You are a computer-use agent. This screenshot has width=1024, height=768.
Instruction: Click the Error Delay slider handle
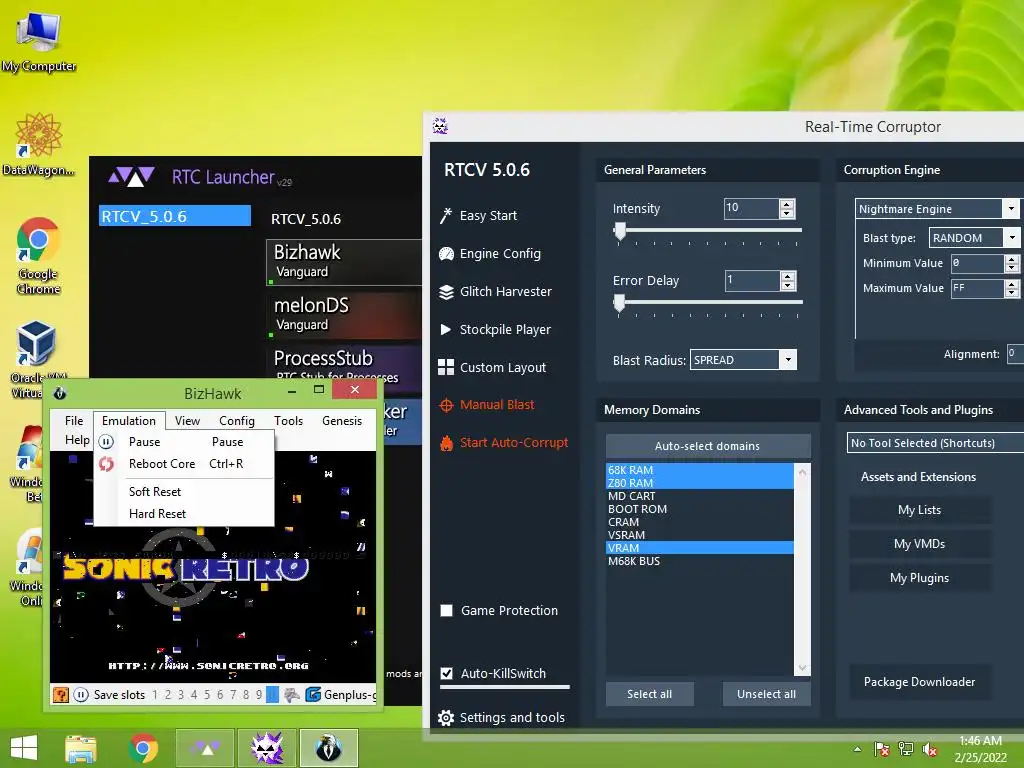pos(620,304)
